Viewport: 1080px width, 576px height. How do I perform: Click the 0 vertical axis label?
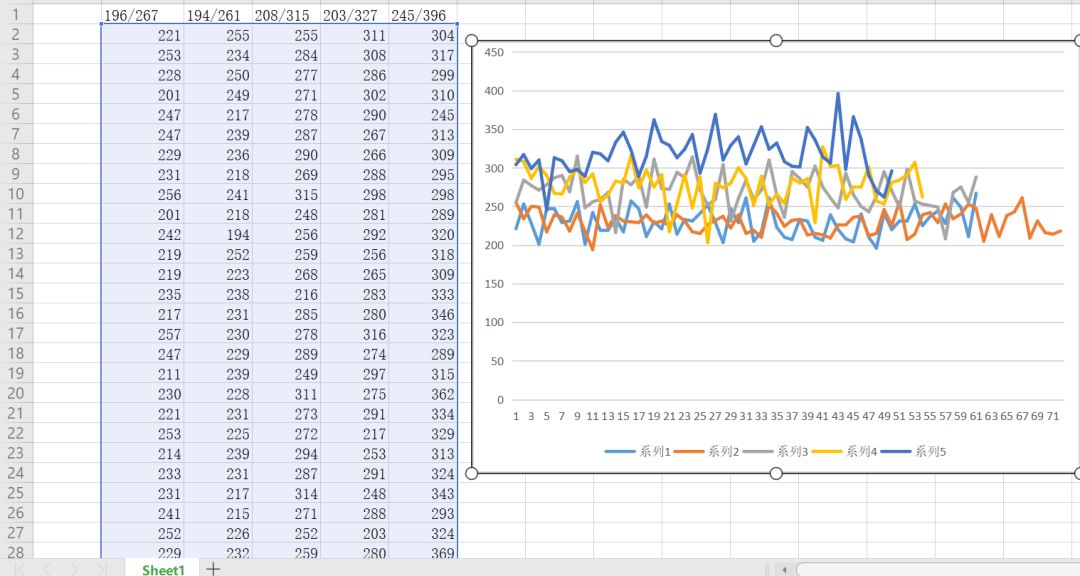(501, 400)
